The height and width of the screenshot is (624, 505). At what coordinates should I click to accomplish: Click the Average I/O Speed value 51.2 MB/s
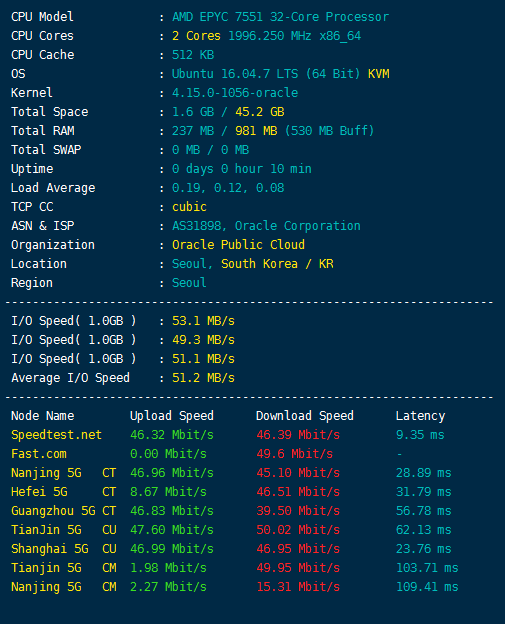pos(203,378)
